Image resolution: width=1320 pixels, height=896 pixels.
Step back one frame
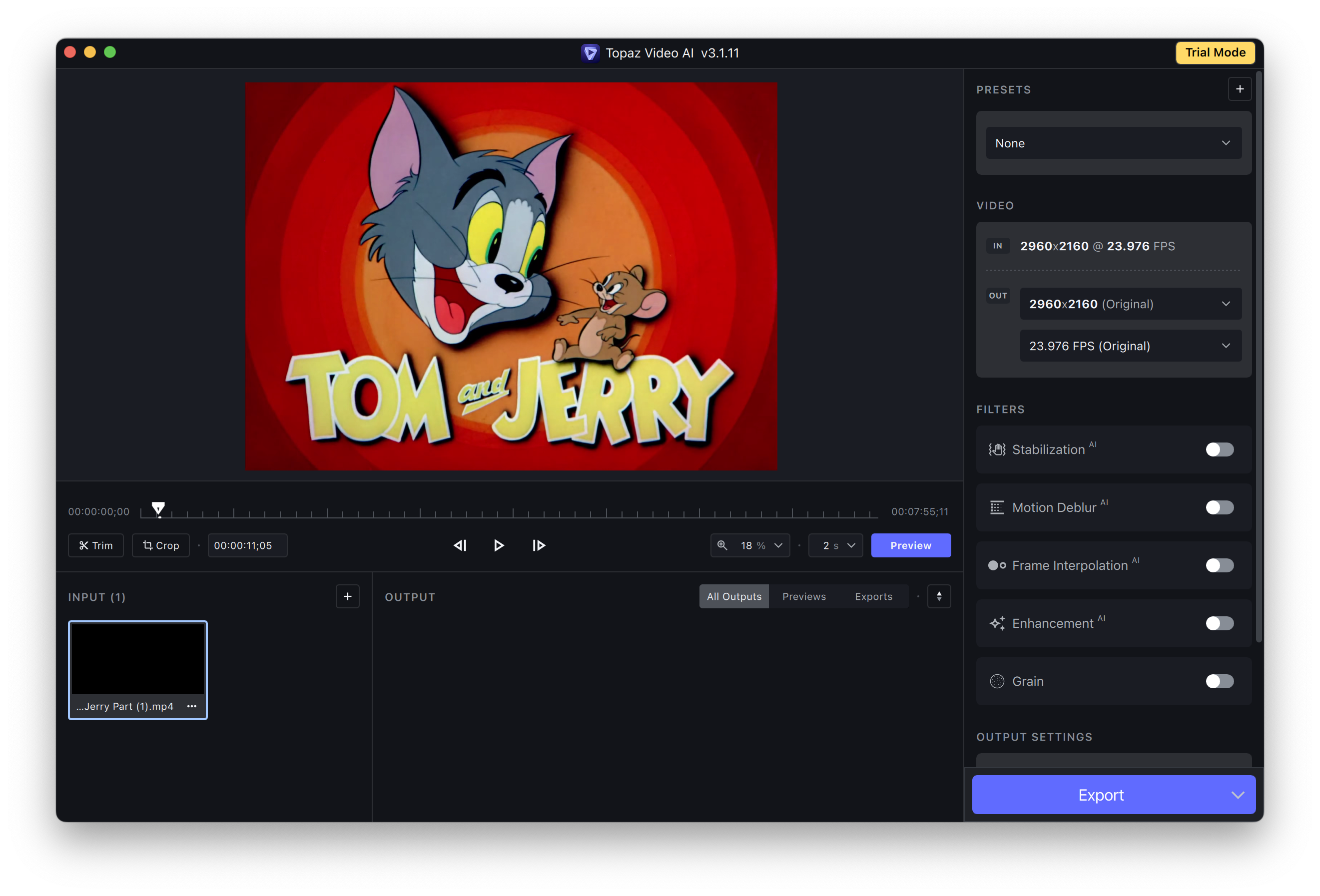pyautogui.click(x=460, y=545)
